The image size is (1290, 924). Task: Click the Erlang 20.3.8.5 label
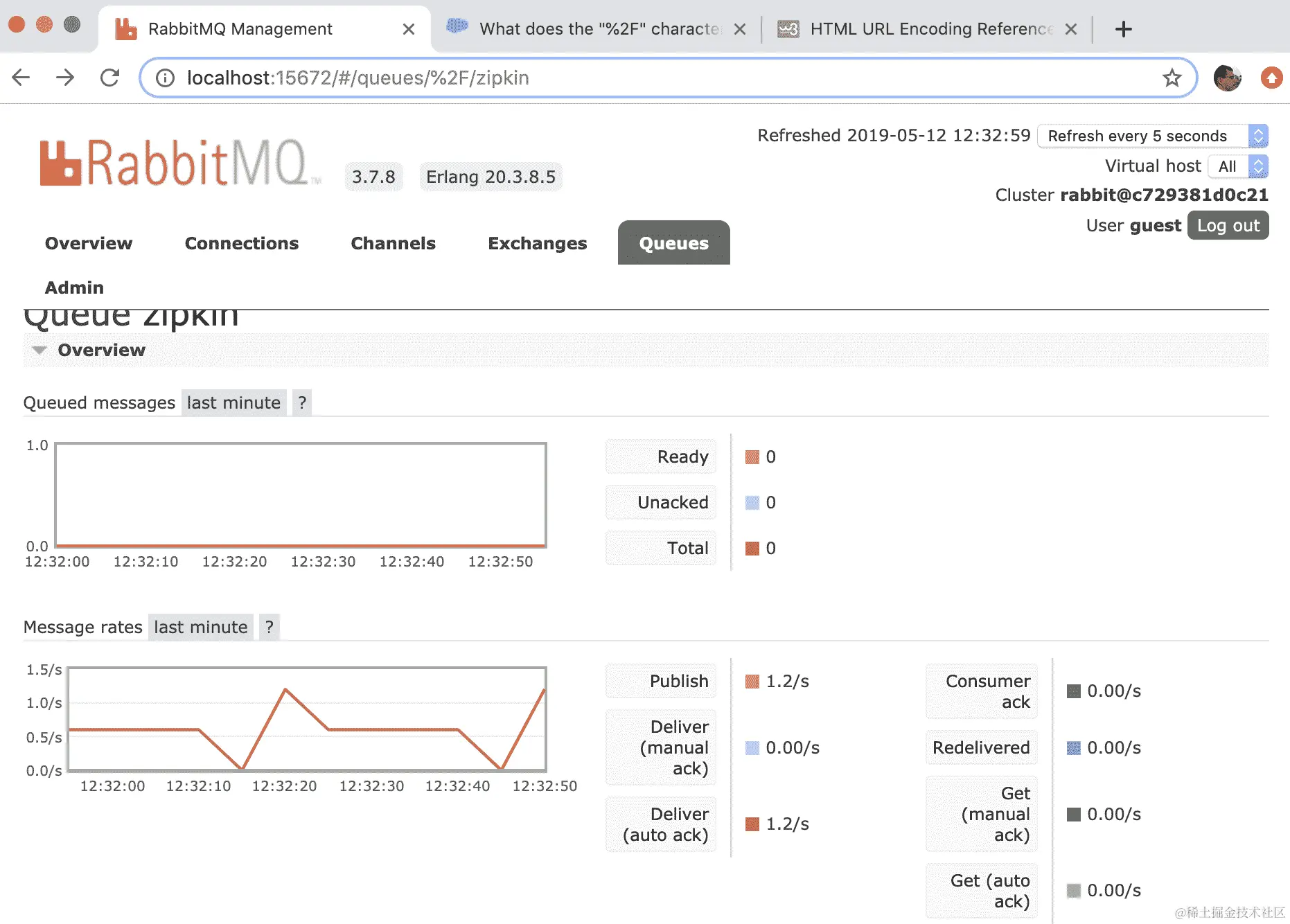tap(491, 177)
